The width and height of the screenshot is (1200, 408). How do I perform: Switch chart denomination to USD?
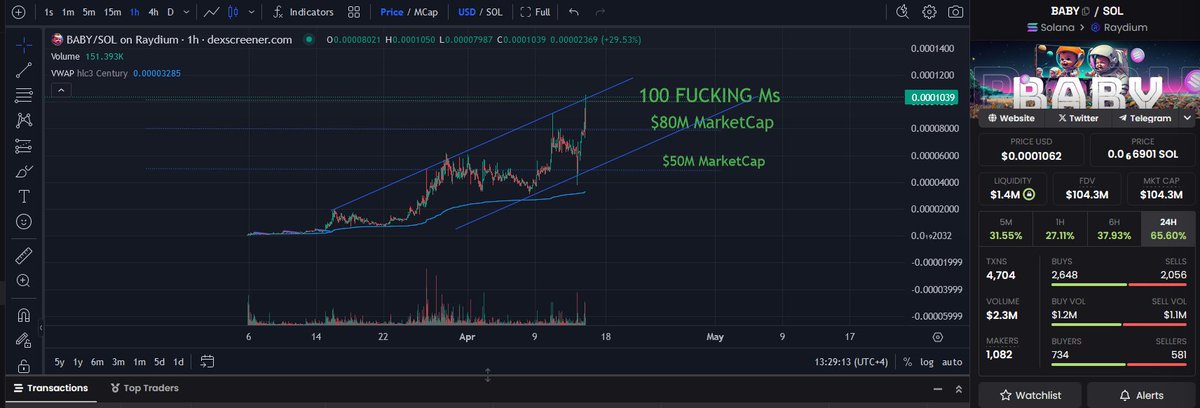(x=467, y=12)
